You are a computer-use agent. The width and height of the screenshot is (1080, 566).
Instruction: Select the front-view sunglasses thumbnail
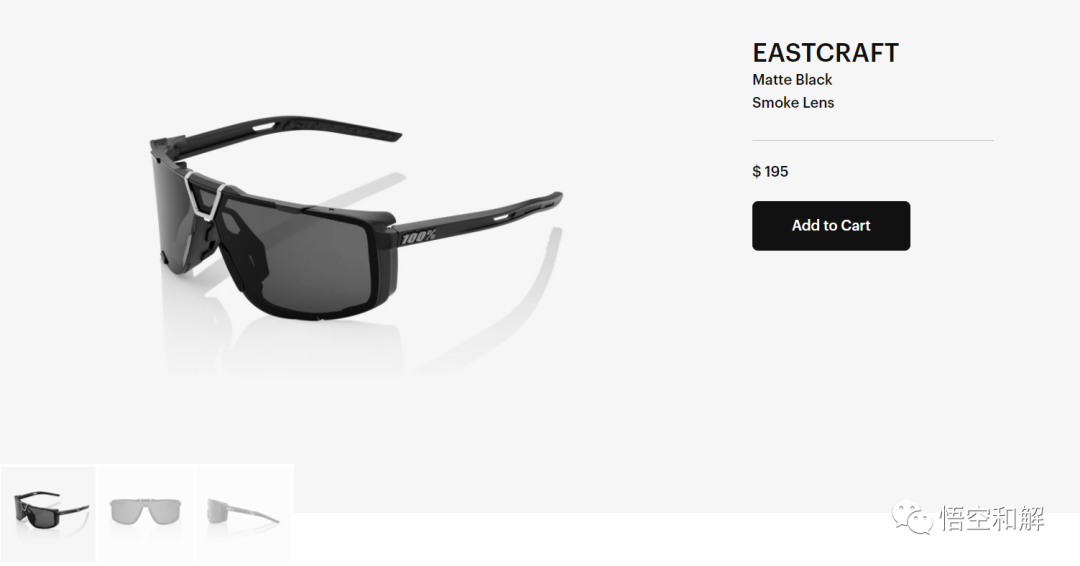(x=146, y=514)
